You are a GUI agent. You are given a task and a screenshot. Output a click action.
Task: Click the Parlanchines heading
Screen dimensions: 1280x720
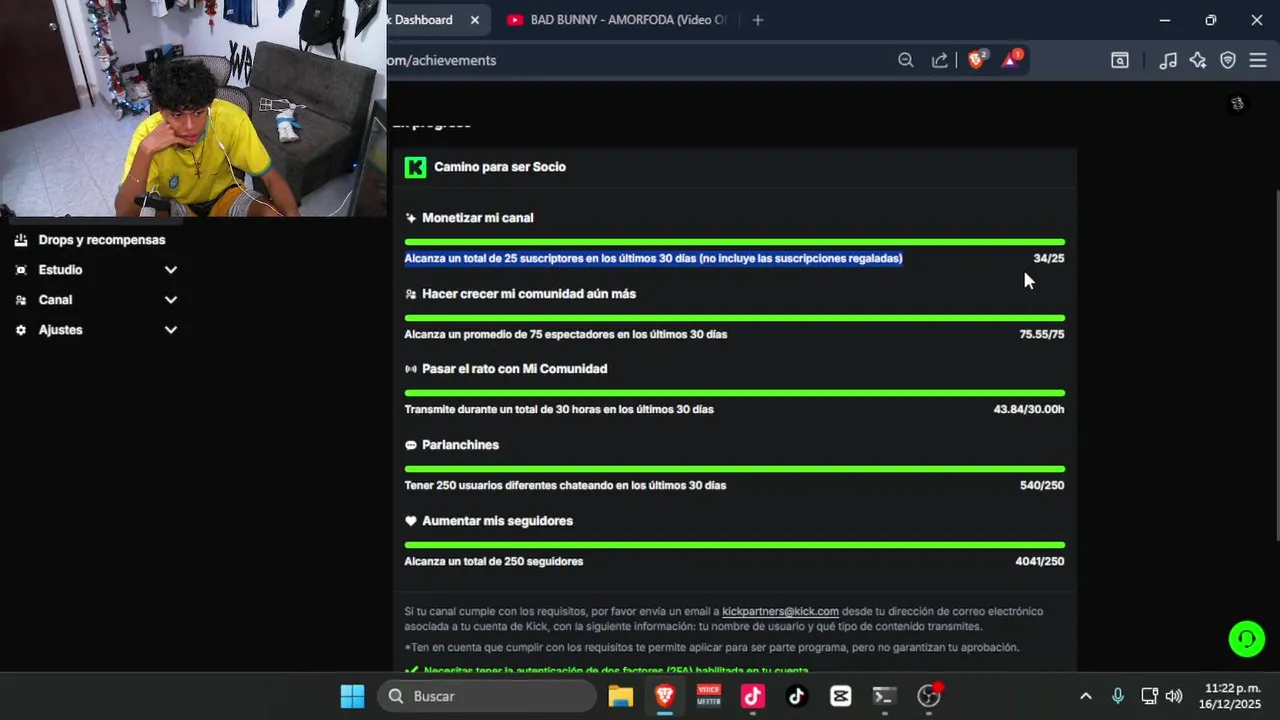click(460, 445)
